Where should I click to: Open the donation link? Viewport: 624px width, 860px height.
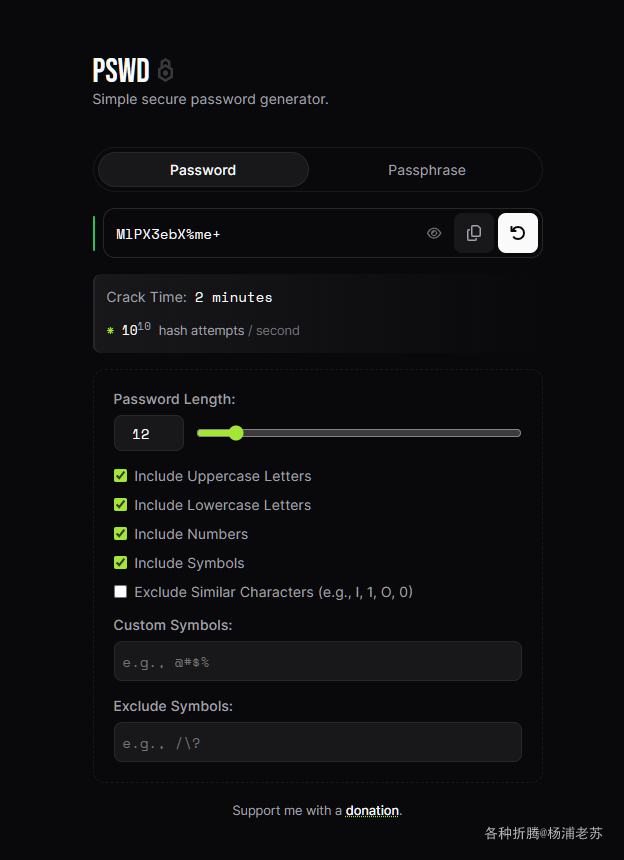click(x=372, y=810)
